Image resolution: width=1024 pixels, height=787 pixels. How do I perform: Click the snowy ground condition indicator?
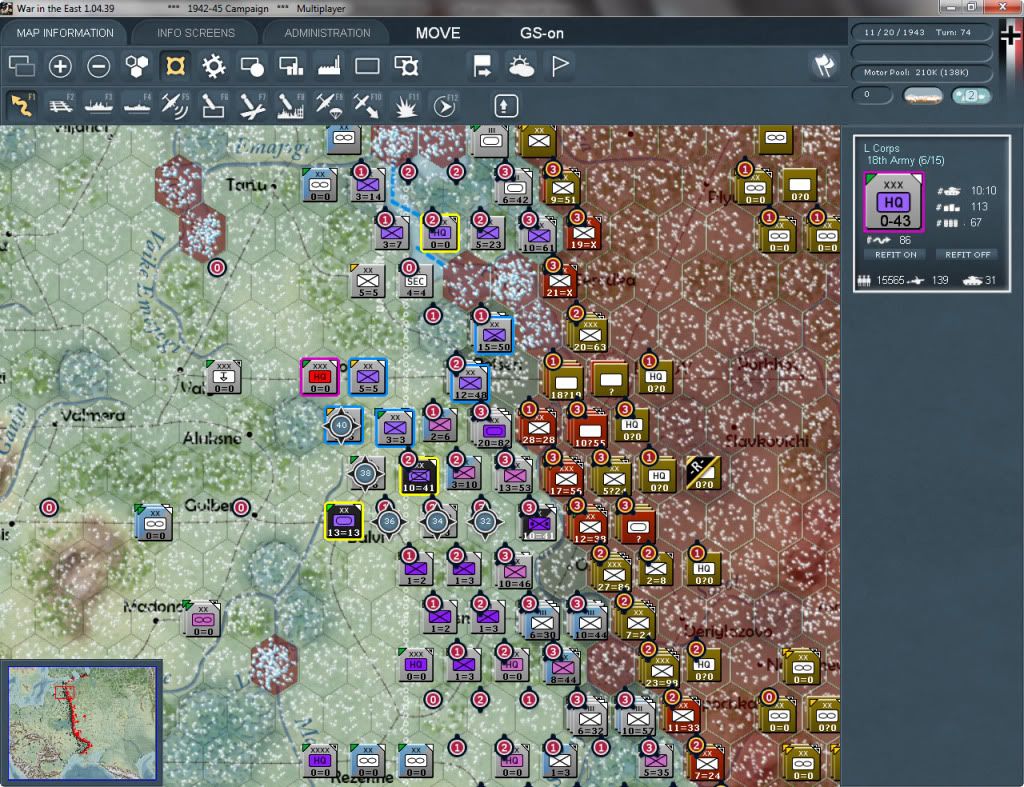(x=923, y=96)
